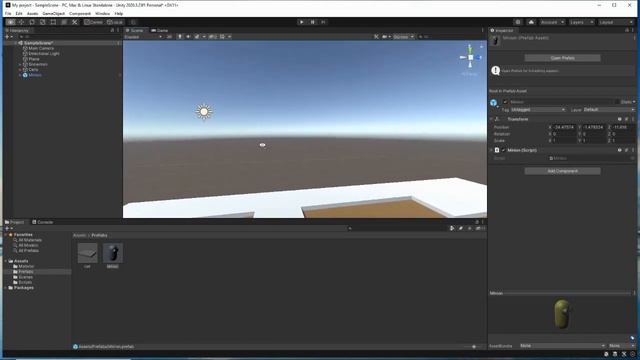Open the Layer dropdown (Default)

point(609,110)
